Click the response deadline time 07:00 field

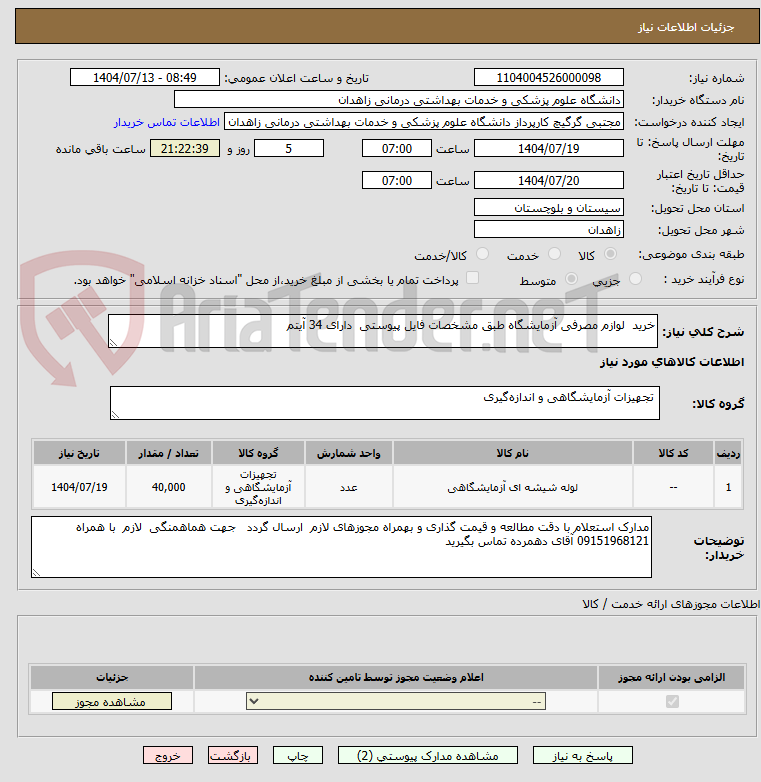396,149
